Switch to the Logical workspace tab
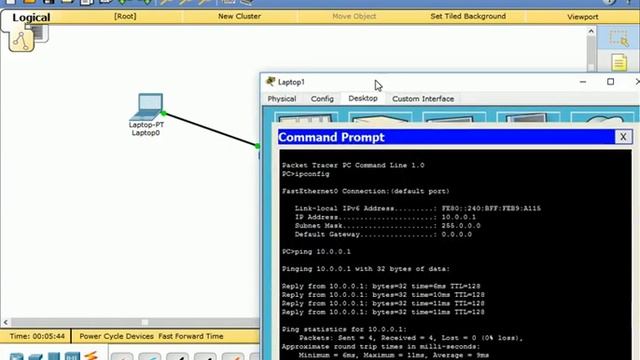The width and height of the screenshot is (640, 360). coord(31,18)
